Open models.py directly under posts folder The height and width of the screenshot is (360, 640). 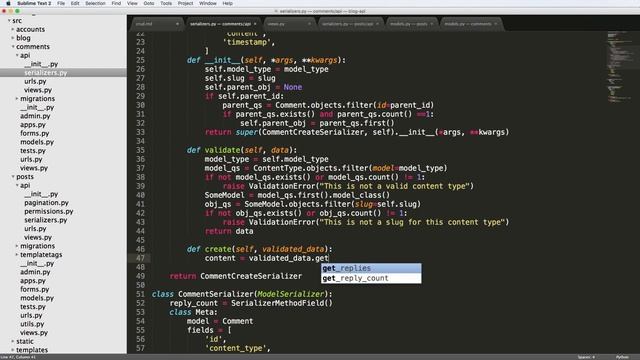pos(37,298)
